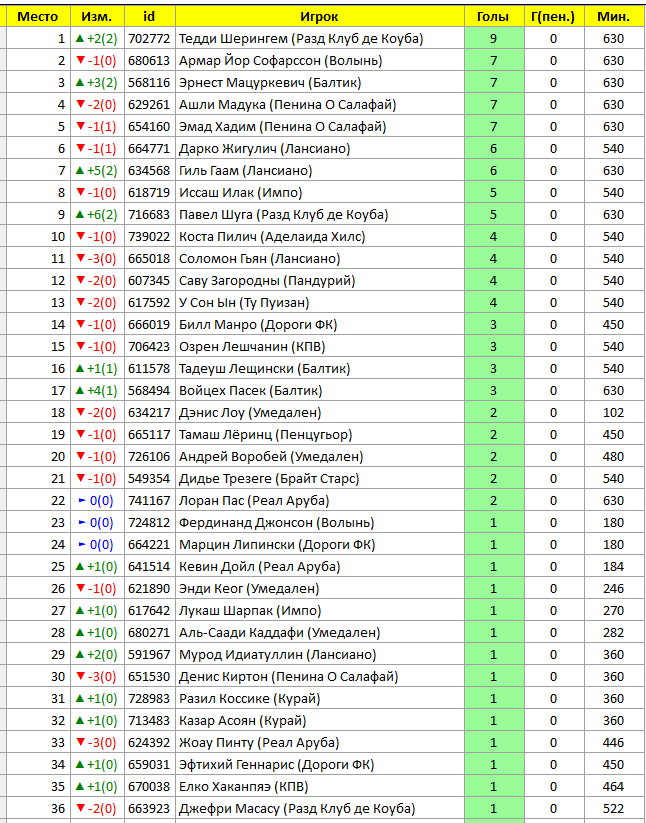Click cell Тадеуш Лещински (Балтик)
The height and width of the screenshot is (823, 646).
pos(320,369)
